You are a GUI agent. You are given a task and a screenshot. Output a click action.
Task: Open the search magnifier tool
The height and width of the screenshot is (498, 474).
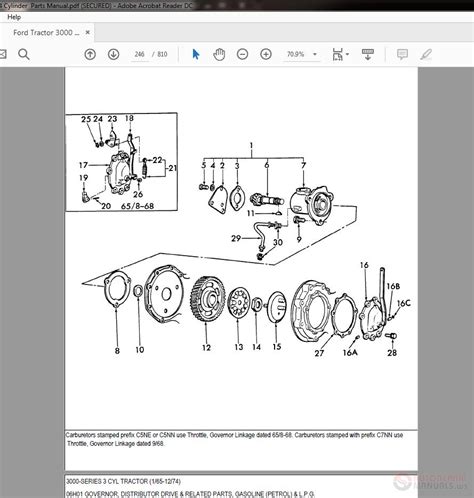click(24, 54)
